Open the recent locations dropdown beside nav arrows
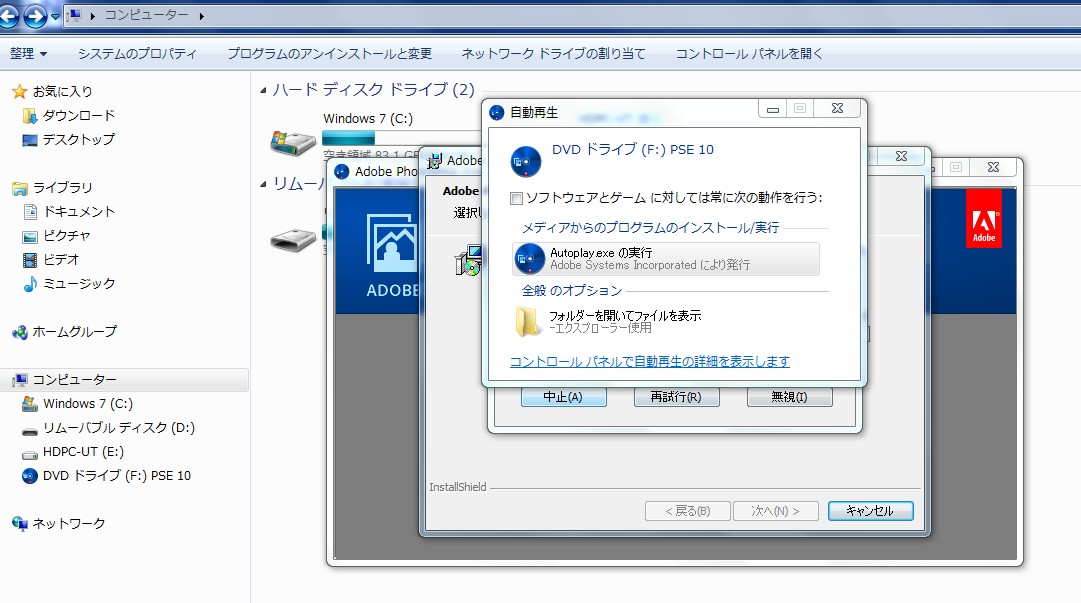 55,17
